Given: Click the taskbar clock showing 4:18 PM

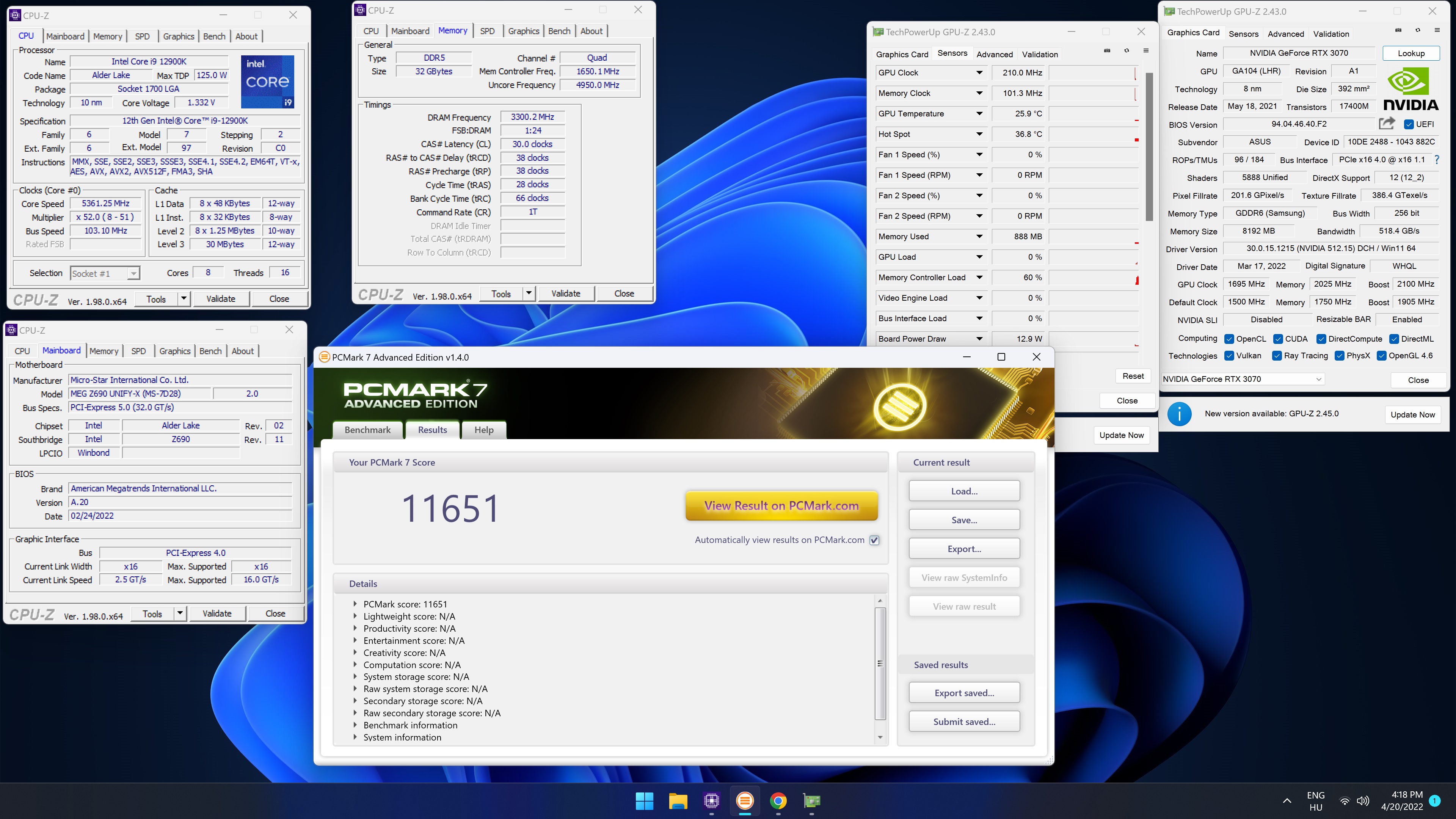Looking at the screenshot, I should click(1402, 801).
